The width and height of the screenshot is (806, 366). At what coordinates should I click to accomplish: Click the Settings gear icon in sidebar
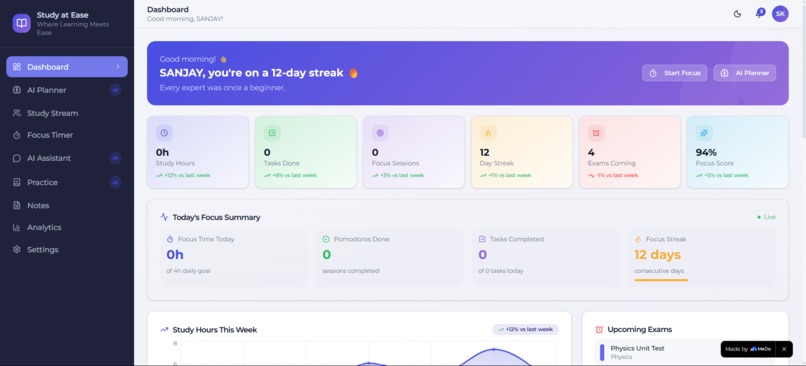[17, 249]
